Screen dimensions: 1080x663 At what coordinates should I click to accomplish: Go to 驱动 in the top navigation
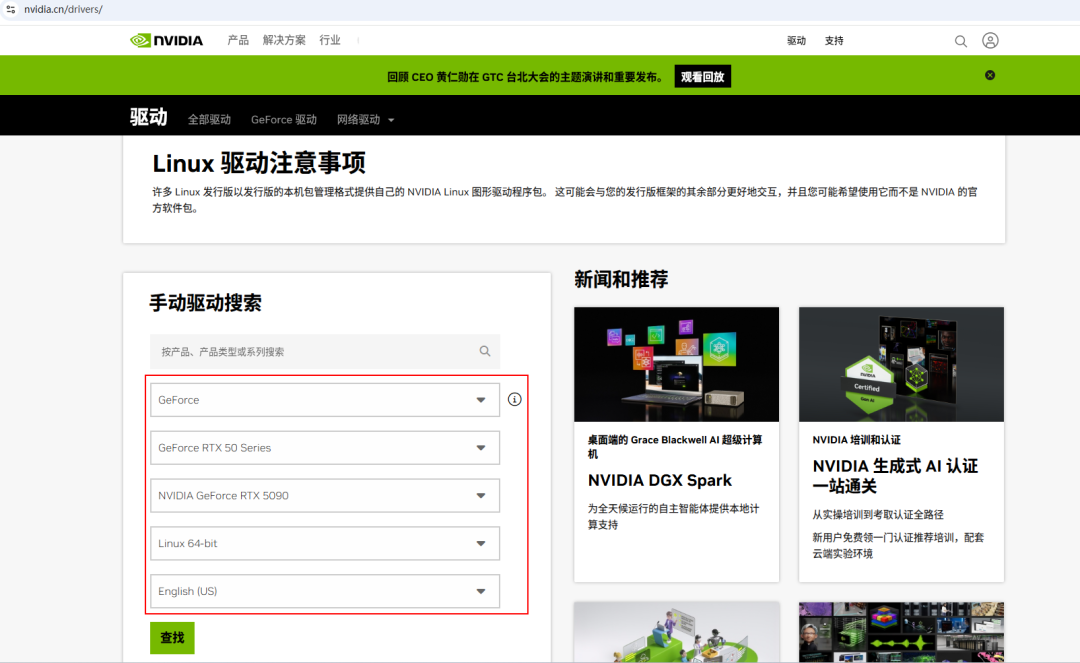point(796,41)
